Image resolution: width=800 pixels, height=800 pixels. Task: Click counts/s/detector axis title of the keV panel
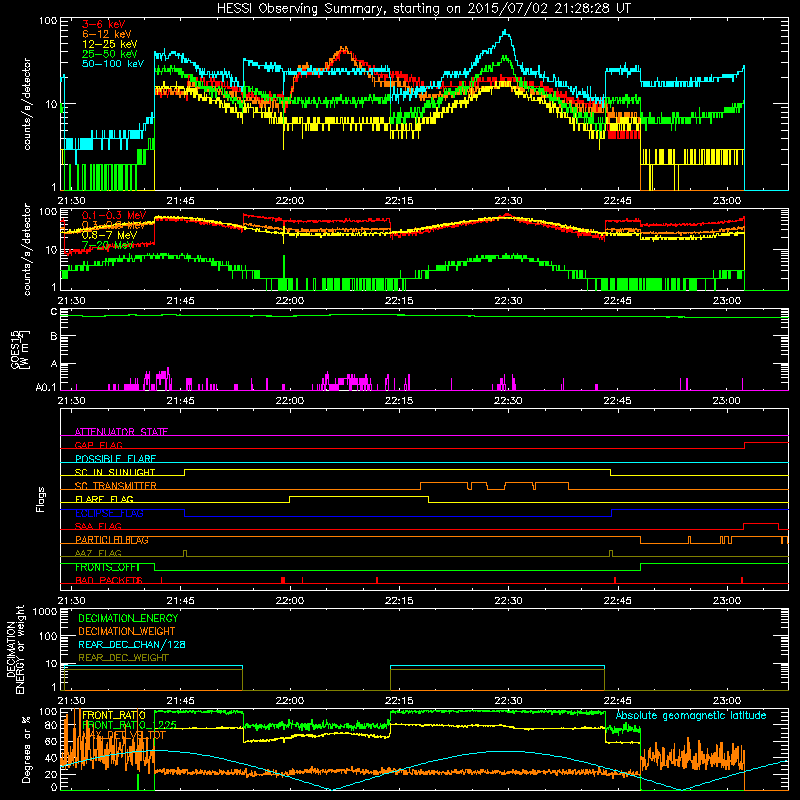(x=27, y=104)
